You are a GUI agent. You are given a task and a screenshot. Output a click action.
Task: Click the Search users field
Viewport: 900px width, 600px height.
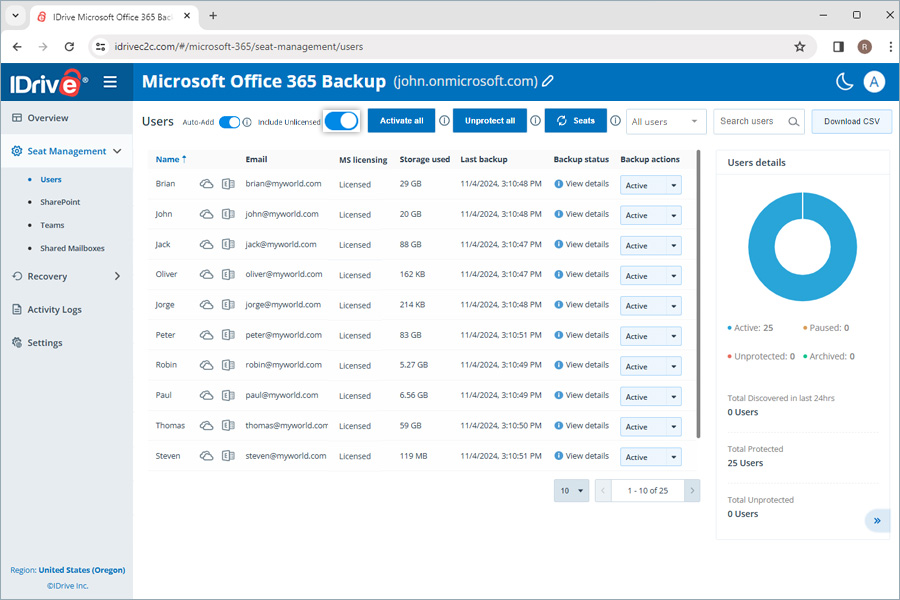pyautogui.click(x=748, y=122)
